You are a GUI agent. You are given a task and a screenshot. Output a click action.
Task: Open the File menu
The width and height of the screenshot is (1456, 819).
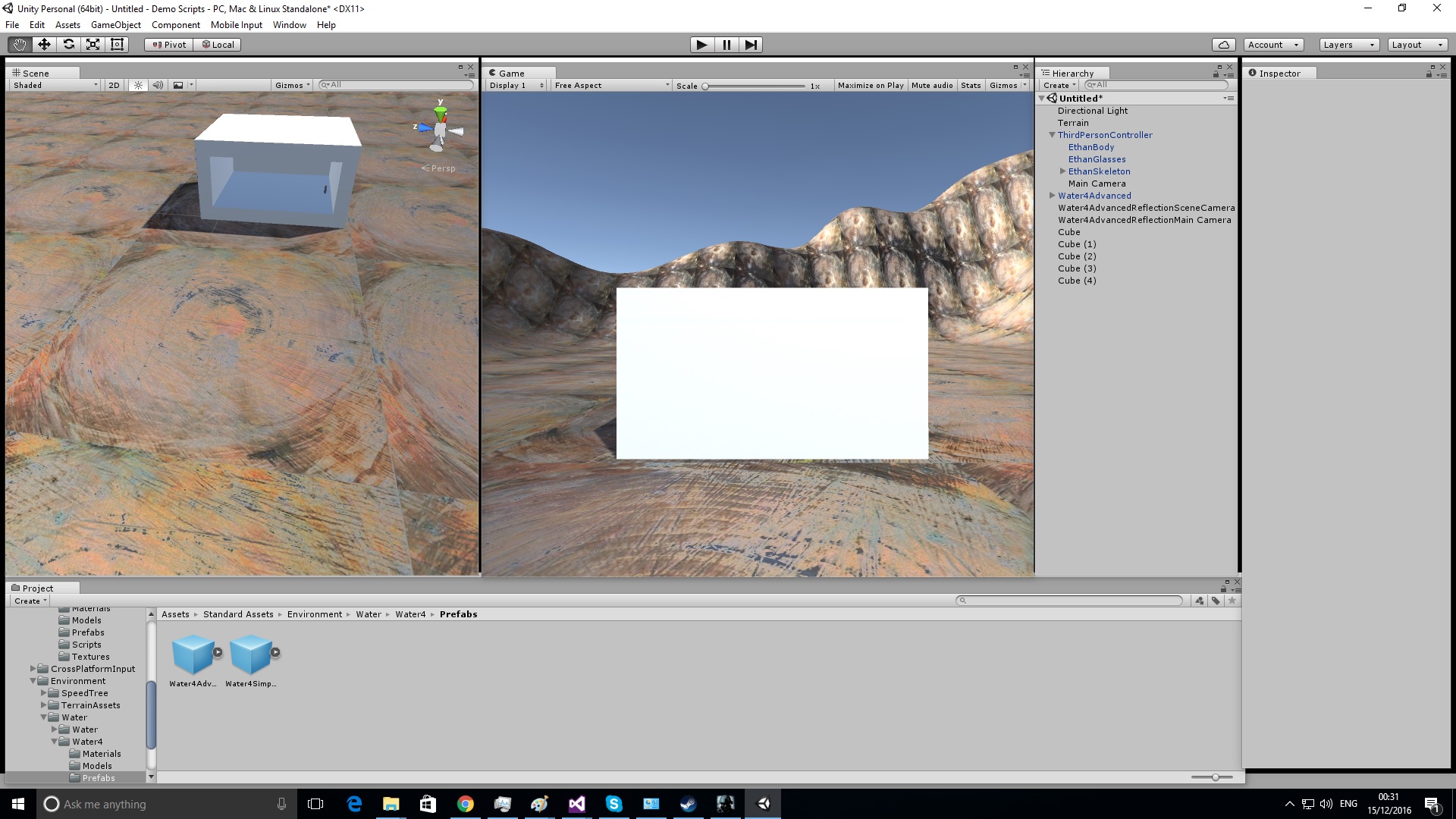12,25
